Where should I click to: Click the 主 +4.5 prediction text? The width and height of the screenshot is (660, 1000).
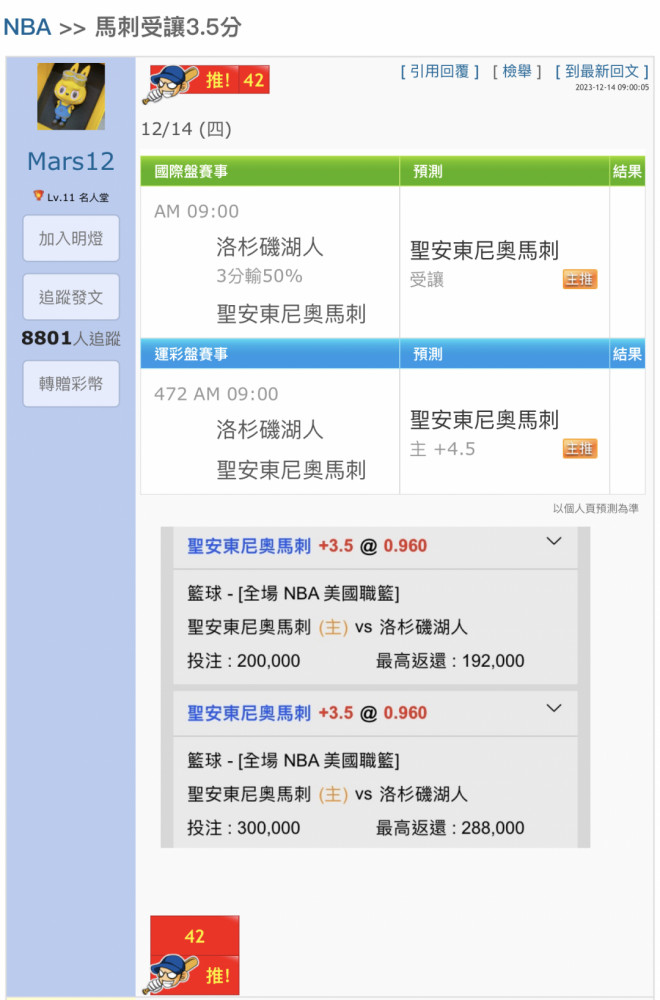[442, 449]
